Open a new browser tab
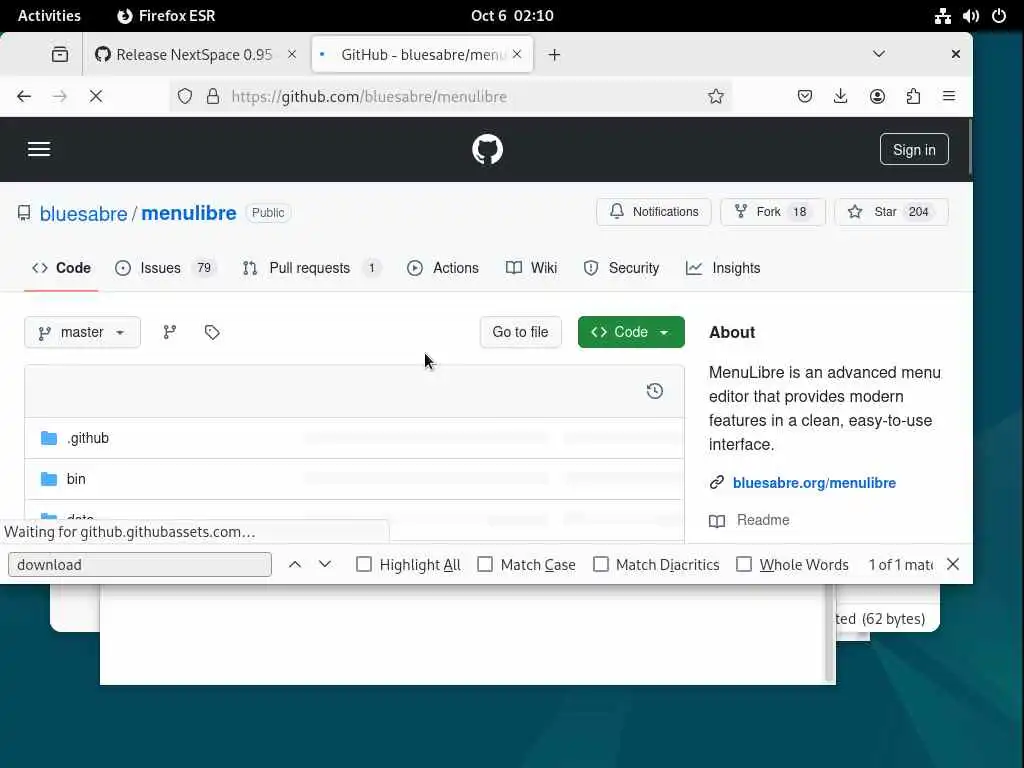Screen dimensions: 1024x768 click(554, 55)
